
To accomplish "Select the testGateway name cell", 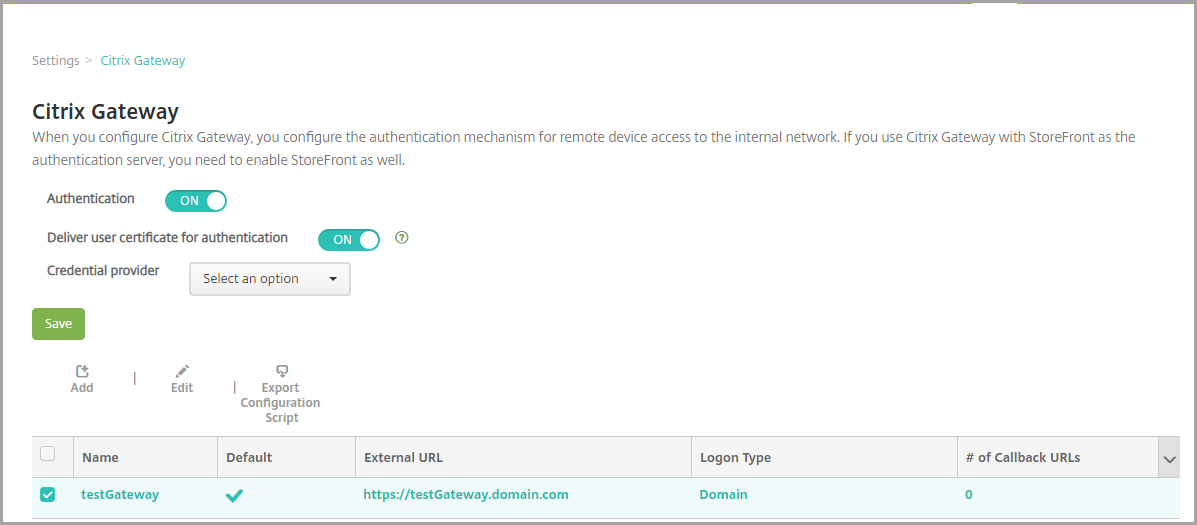I will (120, 494).
